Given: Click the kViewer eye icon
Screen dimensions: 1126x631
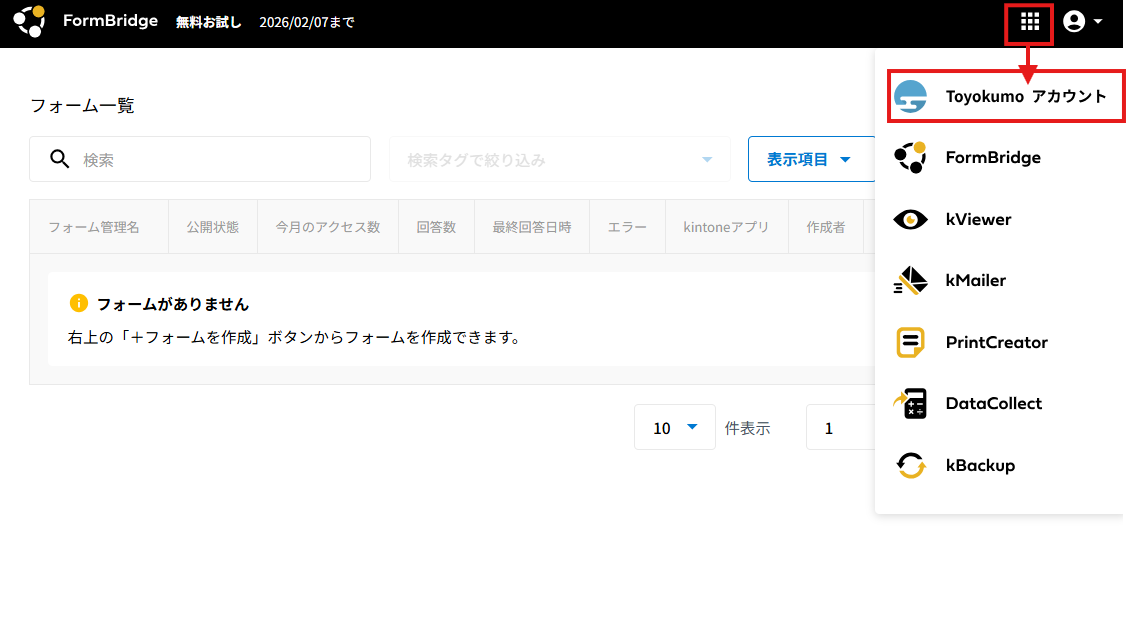Looking at the screenshot, I should pos(910,220).
